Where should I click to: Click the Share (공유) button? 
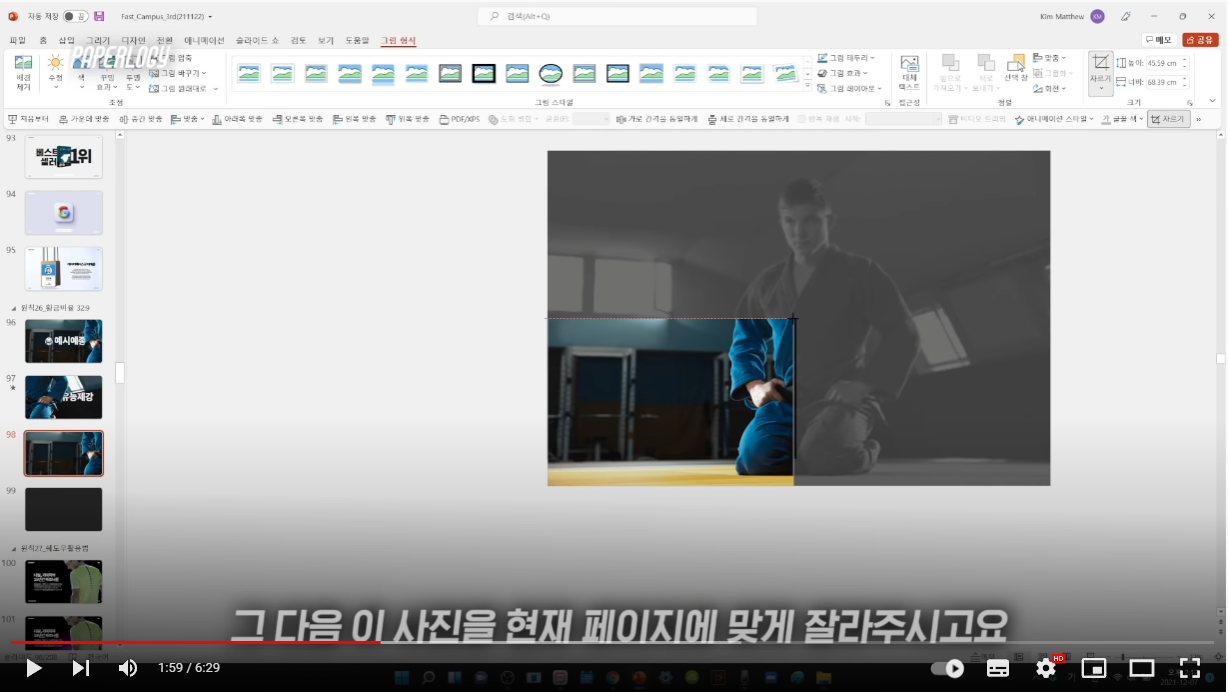pos(1200,40)
